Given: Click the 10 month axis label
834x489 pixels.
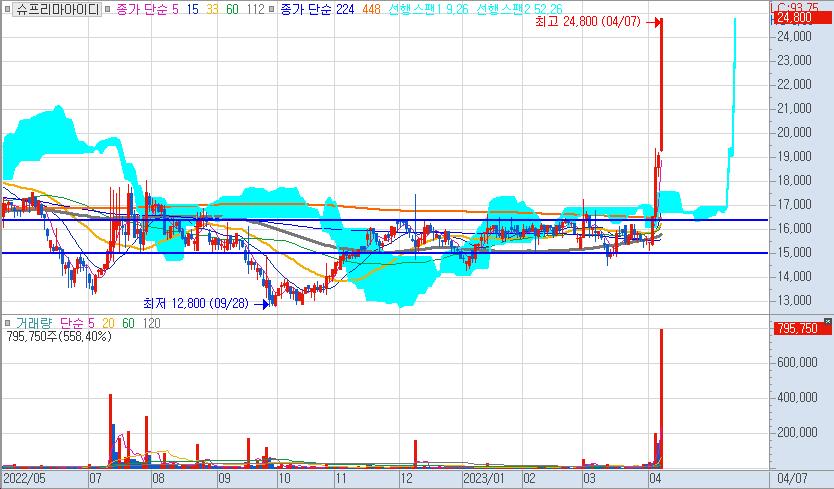Looking at the screenshot, I should (x=285, y=478).
